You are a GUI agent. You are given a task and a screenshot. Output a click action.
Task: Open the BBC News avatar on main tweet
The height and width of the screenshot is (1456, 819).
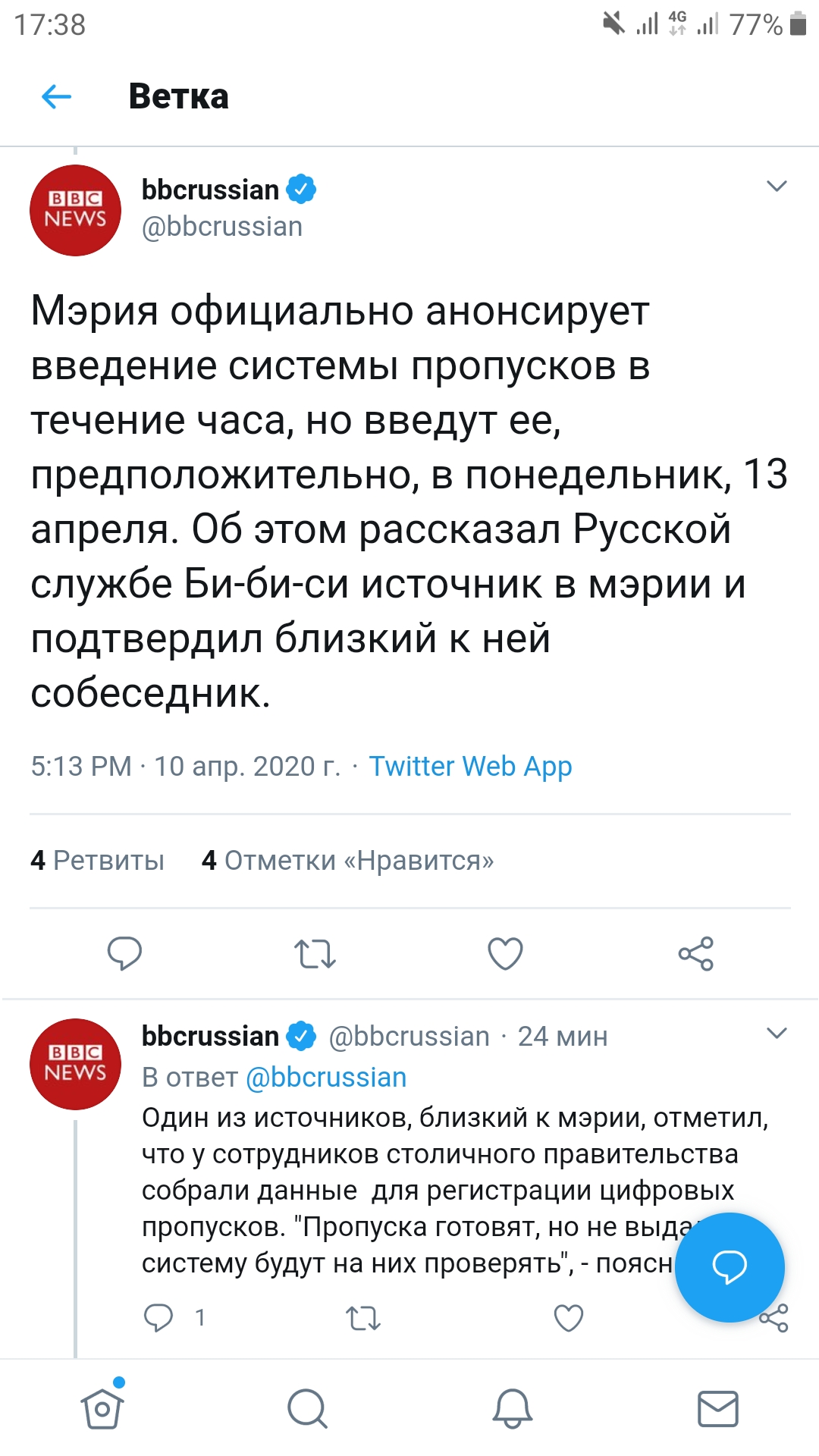[x=75, y=210]
